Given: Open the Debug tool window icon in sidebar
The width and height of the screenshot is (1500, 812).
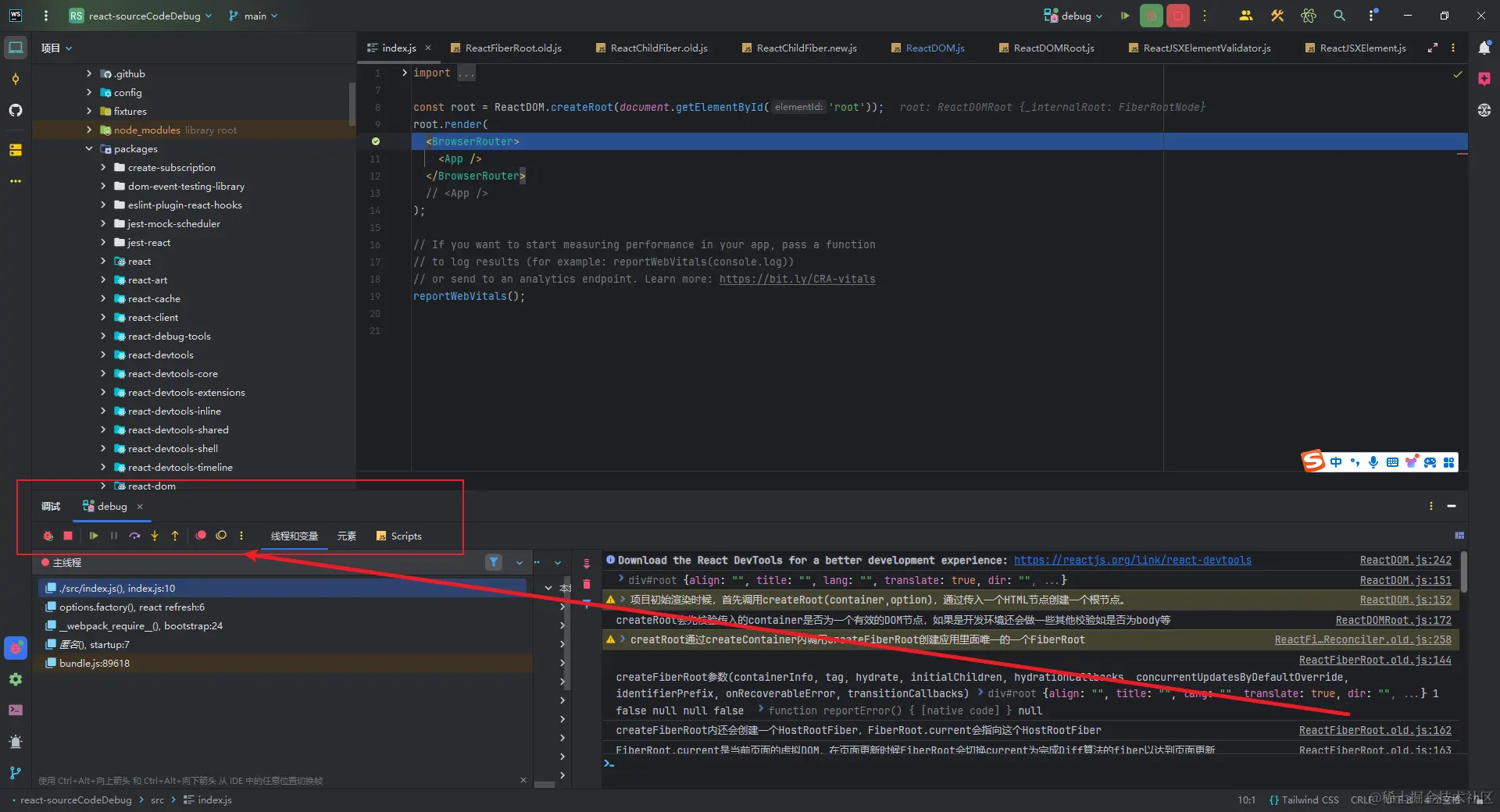Looking at the screenshot, I should coord(16,647).
